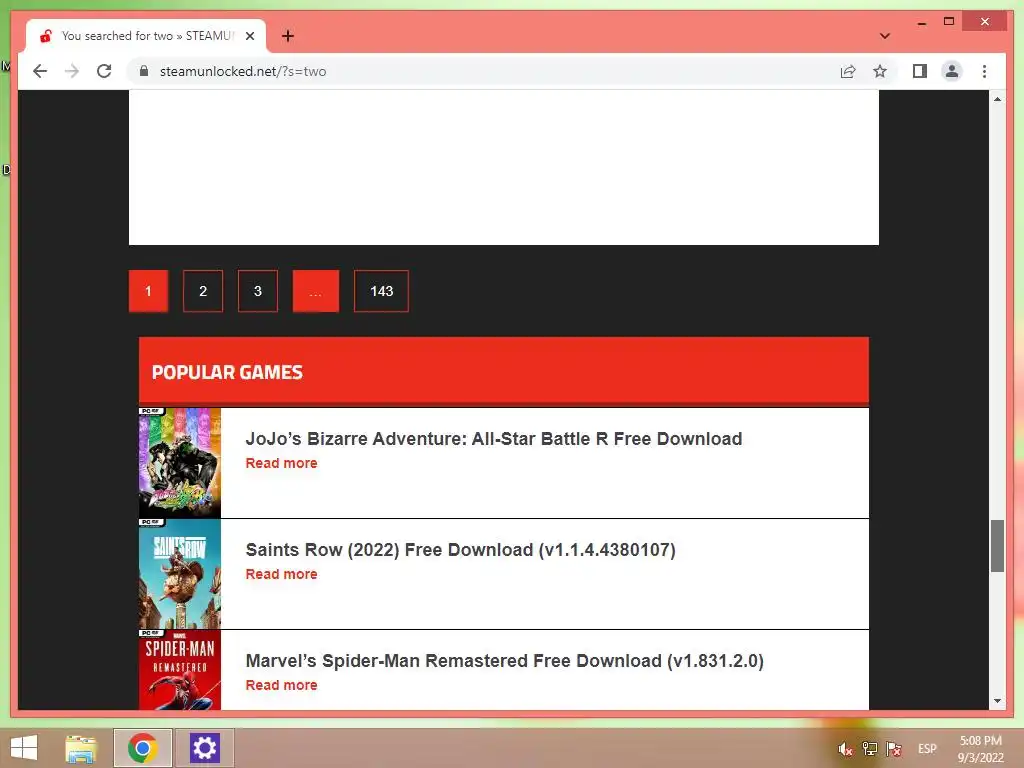1024x768 pixels.
Task: Share this page using the share icon
Action: 848,71
